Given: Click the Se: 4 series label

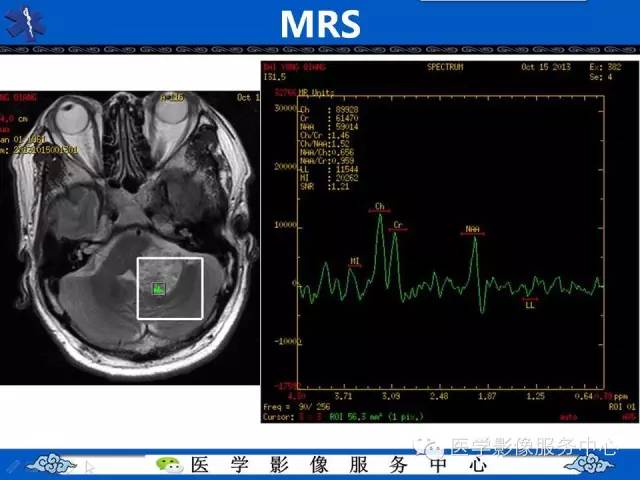Looking at the screenshot, I should coord(600,77).
